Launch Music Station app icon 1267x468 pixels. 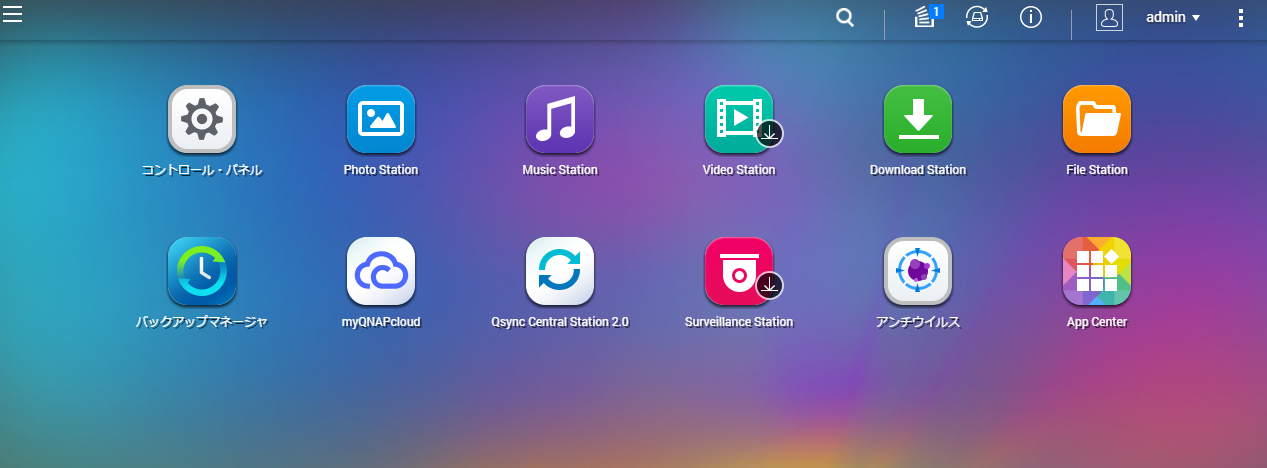[560, 120]
